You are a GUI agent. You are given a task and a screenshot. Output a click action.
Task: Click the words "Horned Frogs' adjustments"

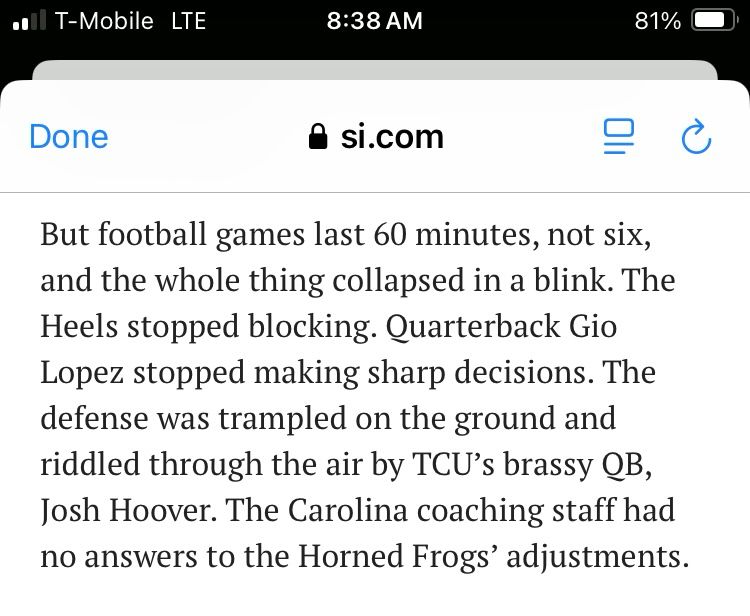494,557
